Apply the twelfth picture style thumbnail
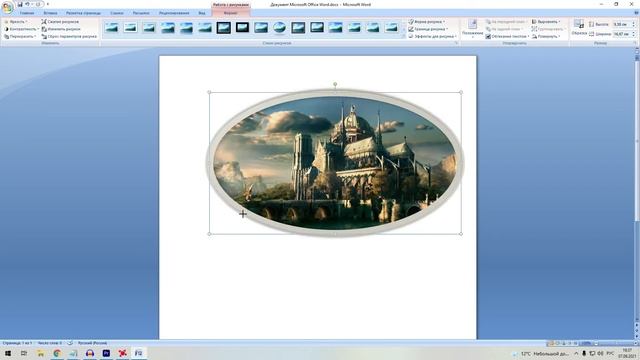Viewport: 640px width, 360px height. [317, 28]
